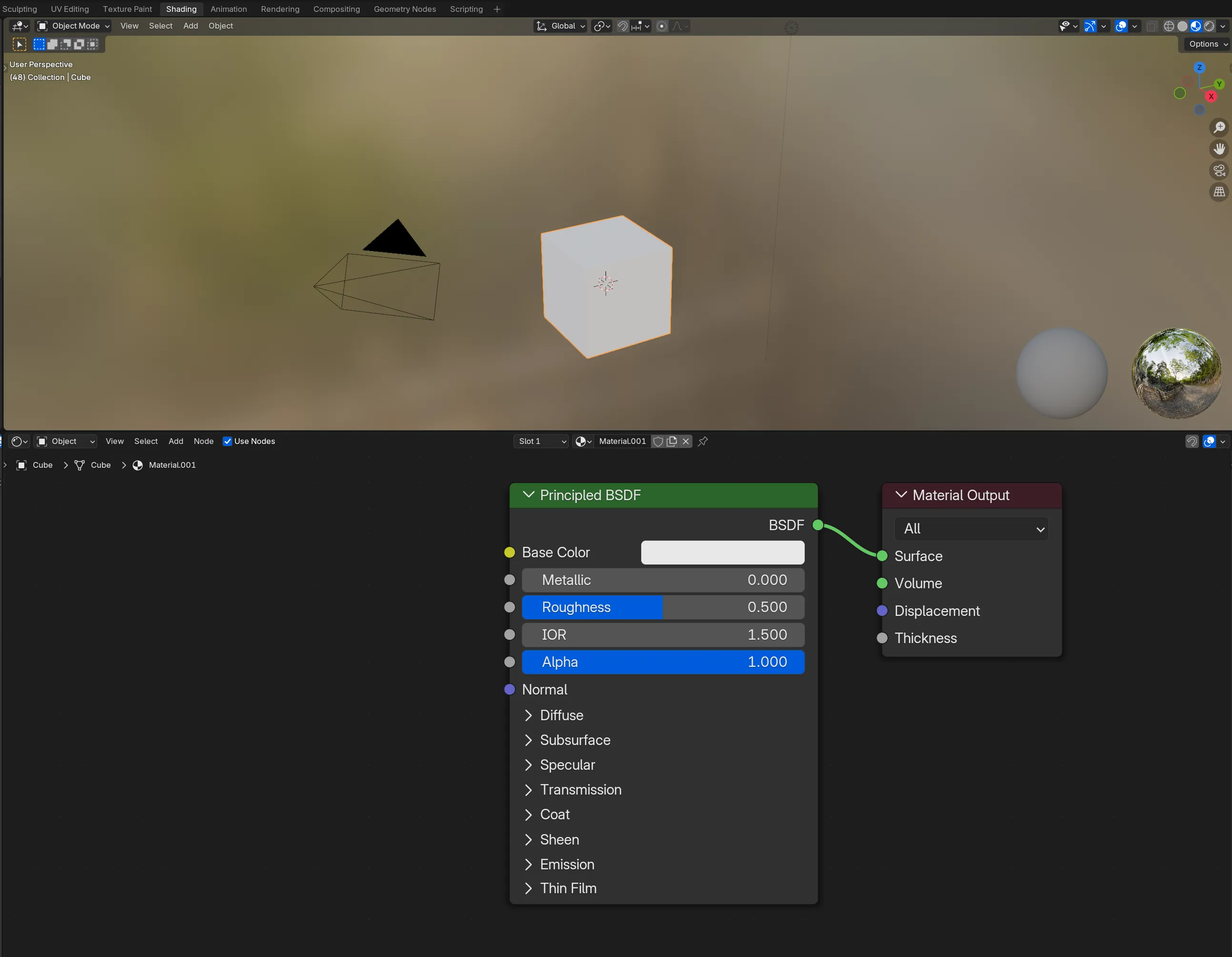Enable Wireframe viewport shading mode
Viewport: 1232px width, 957px height.
point(1170,26)
